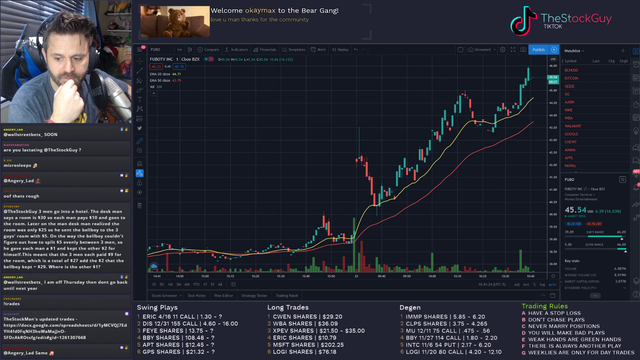Image resolution: width=640 pixels, height=360 pixels.
Task: Start bar Replay mode
Action: point(340,49)
